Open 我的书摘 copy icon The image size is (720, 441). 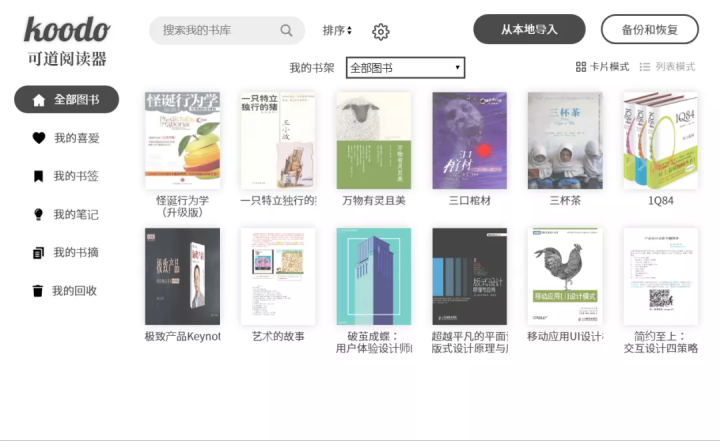point(39,253)
